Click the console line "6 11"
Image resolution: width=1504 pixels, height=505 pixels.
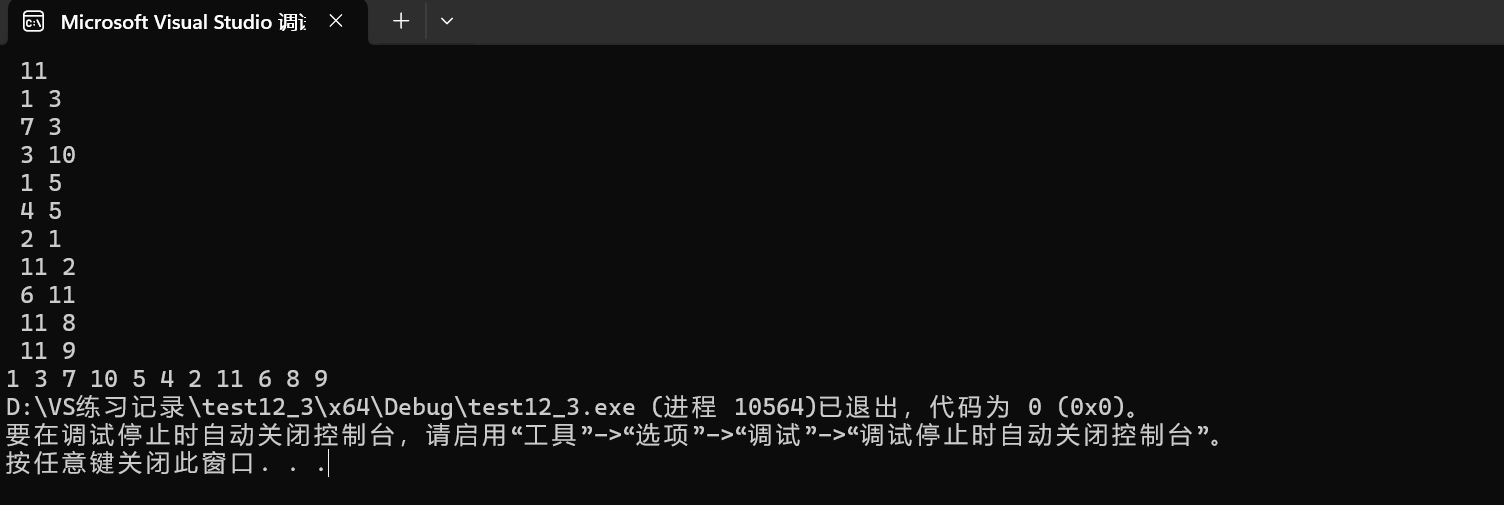[47, 295]
